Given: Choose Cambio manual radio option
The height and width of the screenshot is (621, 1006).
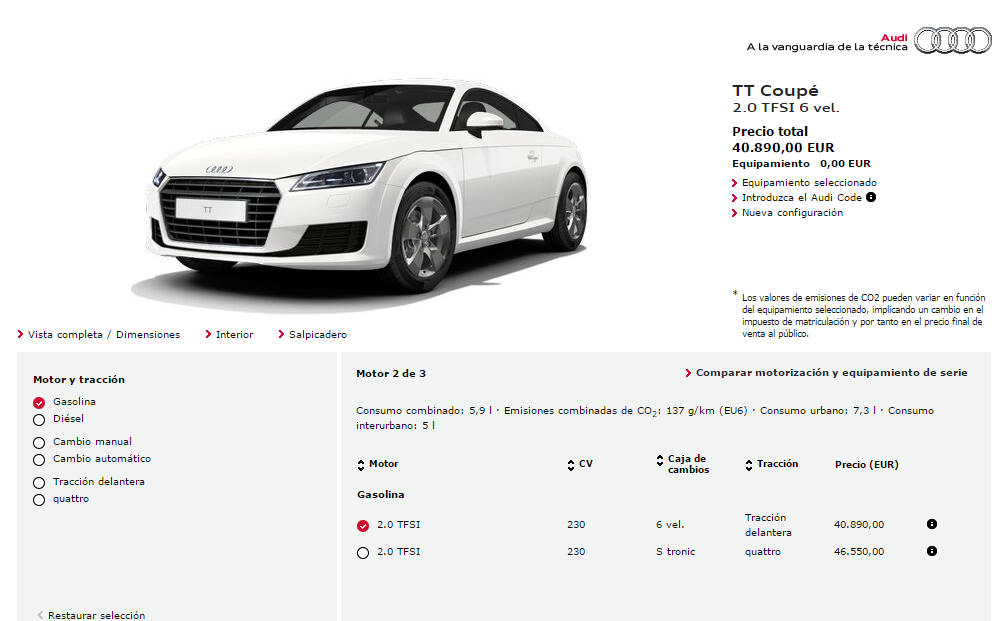Looking at the screenshot, I should pyautogui.click(x=39, y=443).
